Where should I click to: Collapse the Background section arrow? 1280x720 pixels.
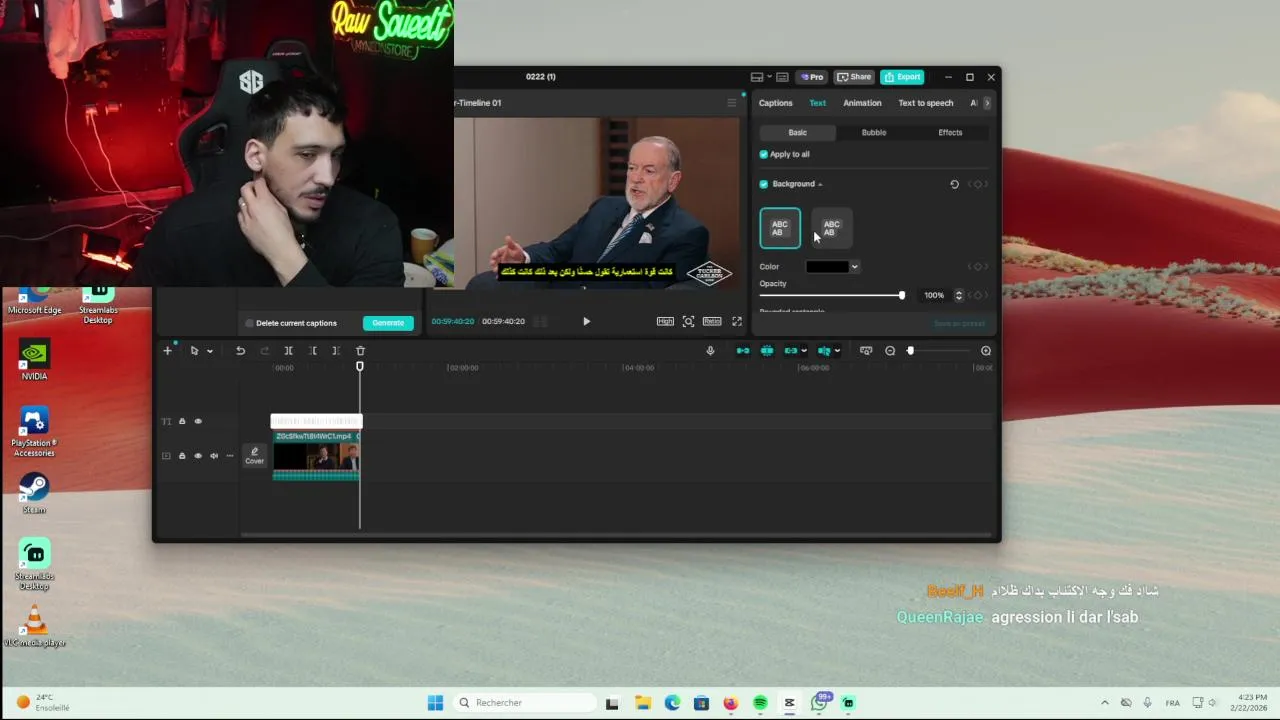821,184
